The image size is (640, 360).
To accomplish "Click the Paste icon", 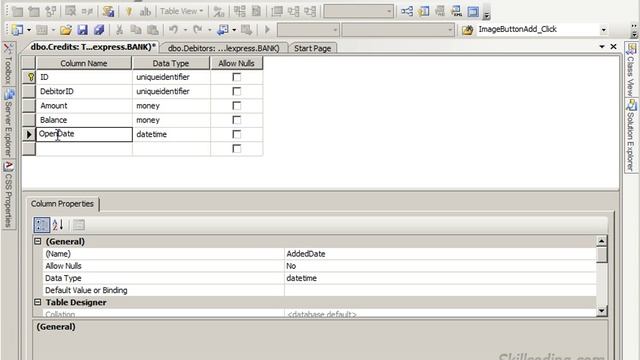I will tap(152, 29).
